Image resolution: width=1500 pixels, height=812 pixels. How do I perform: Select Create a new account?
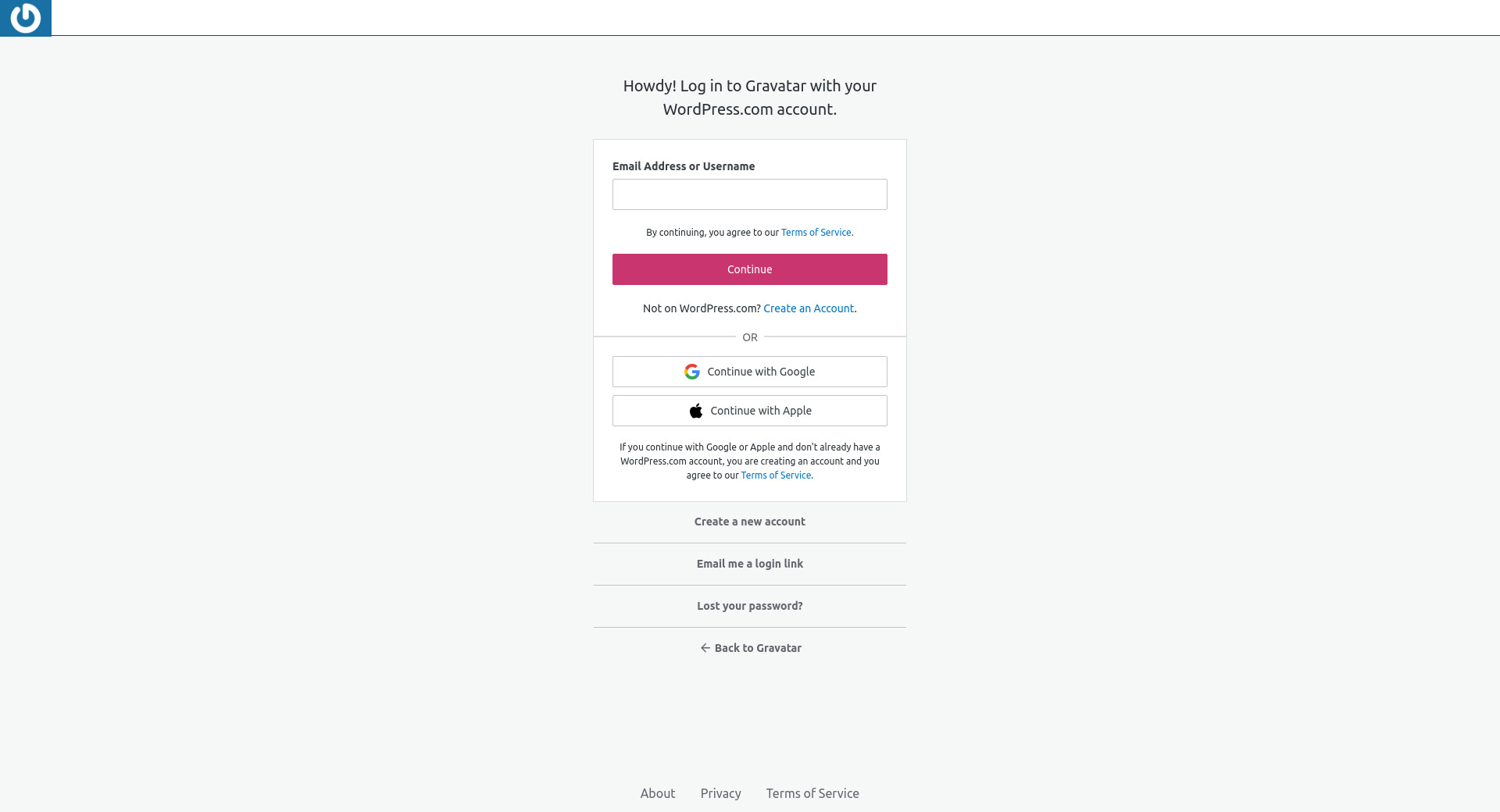(x=749, y=522)
